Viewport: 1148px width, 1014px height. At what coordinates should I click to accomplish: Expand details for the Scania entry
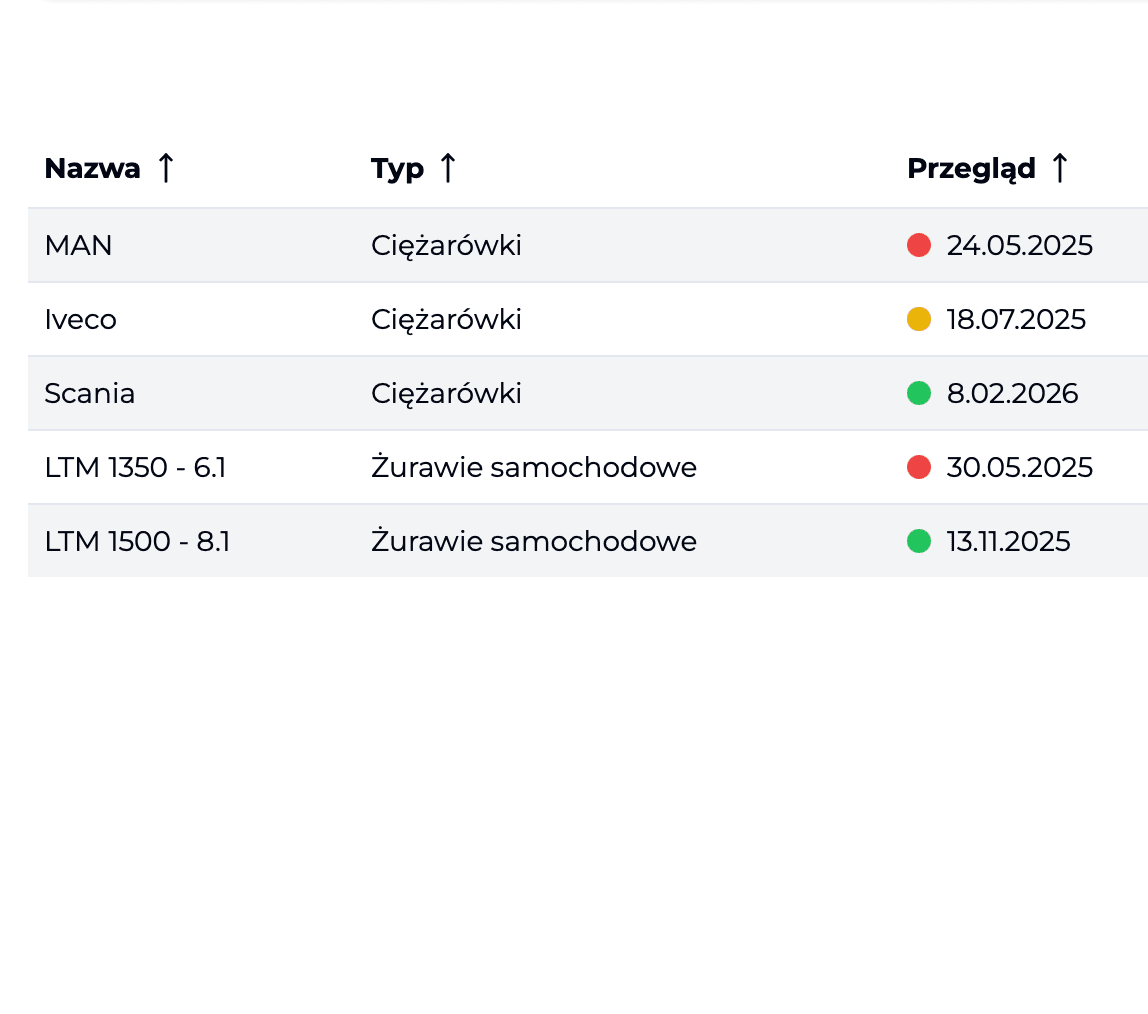tap(89, 392)
